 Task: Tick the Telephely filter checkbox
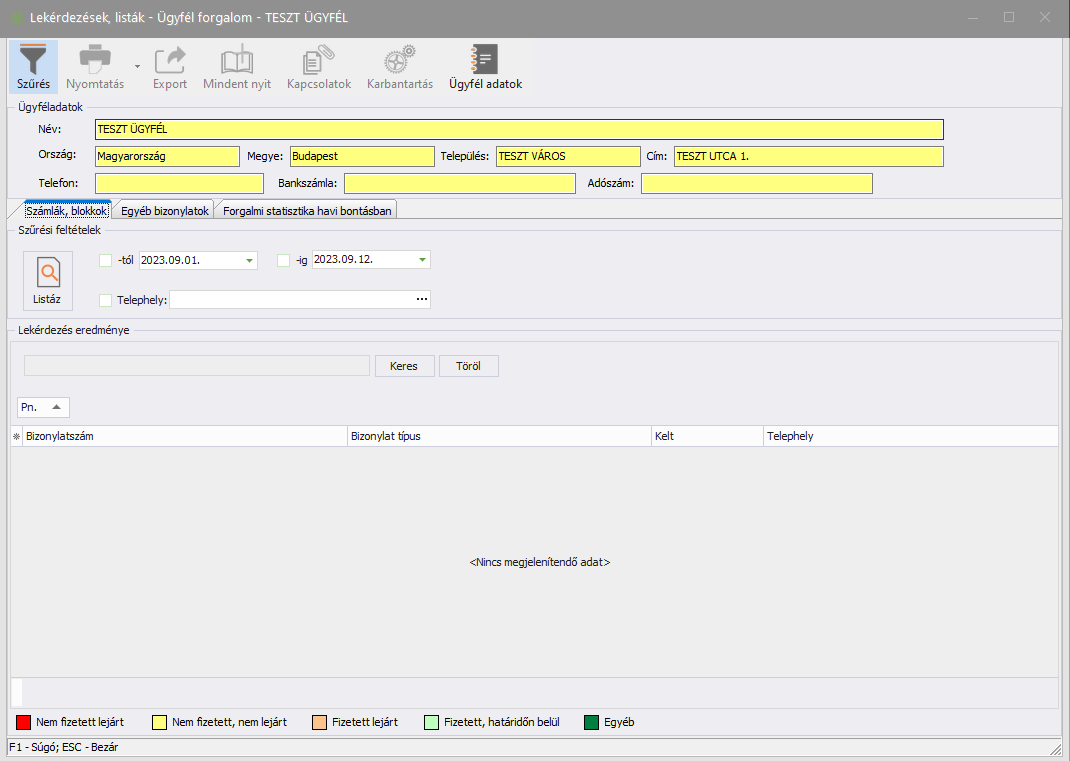coord(106,300)
